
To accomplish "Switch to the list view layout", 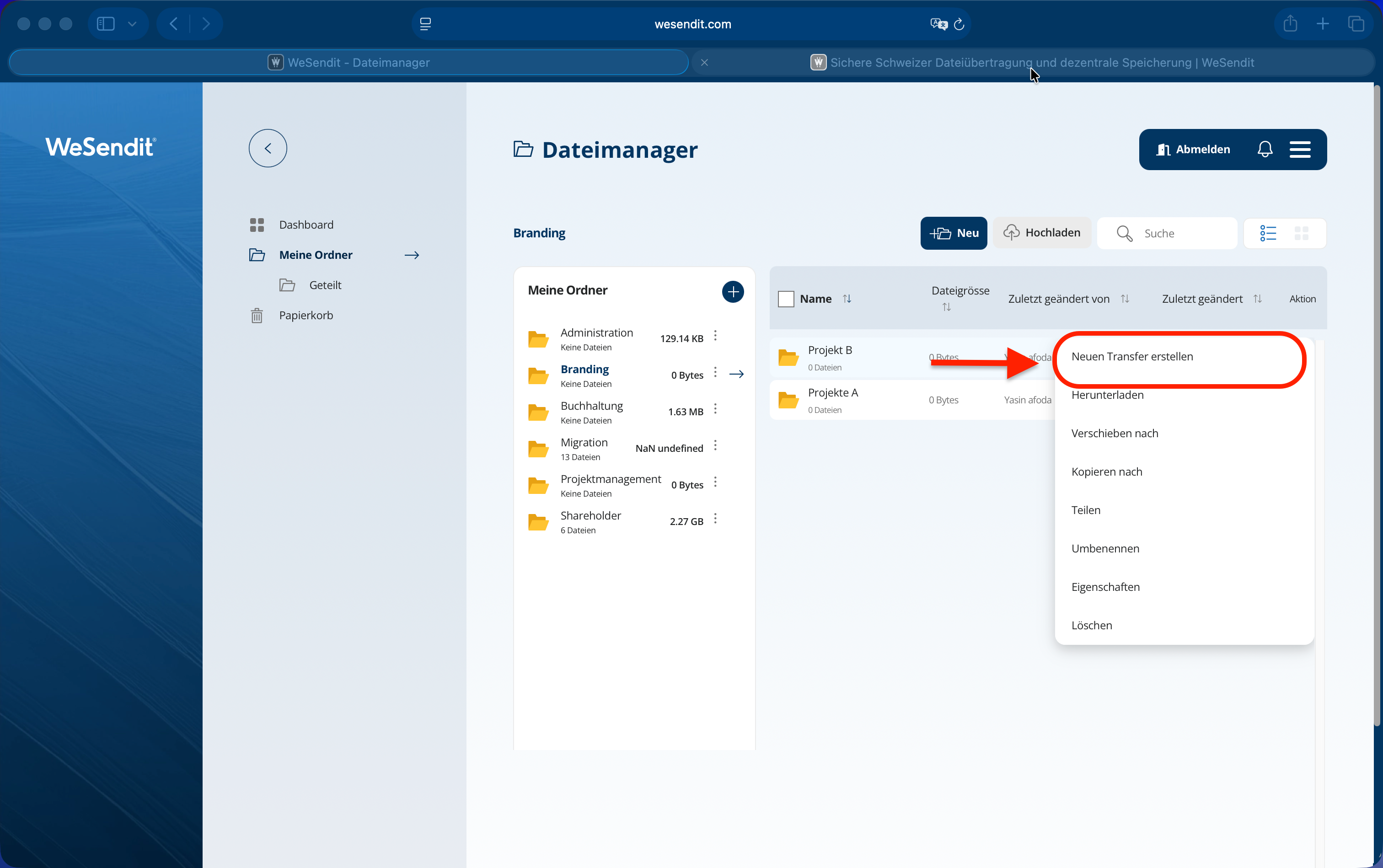I will (1268, 233).
